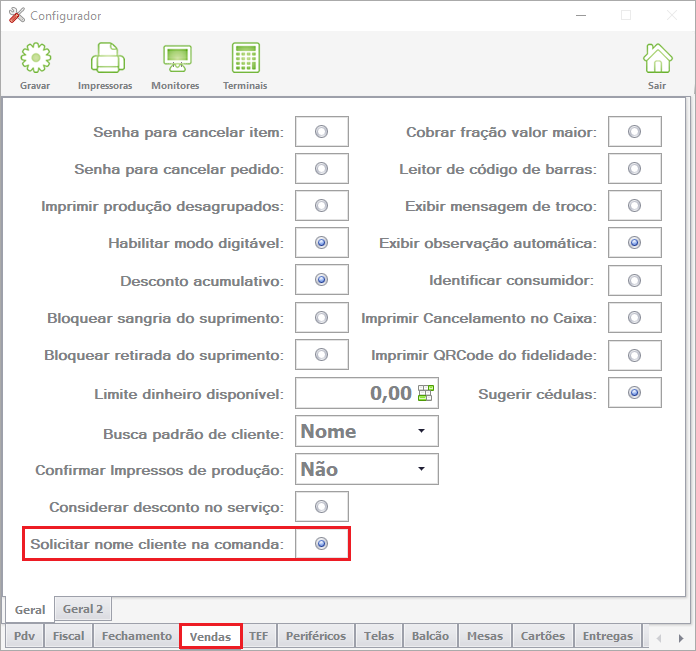Click the Configurador tools icon in title bar
Image resolution: width=696 pixels, height=651 pixels.
17,16
